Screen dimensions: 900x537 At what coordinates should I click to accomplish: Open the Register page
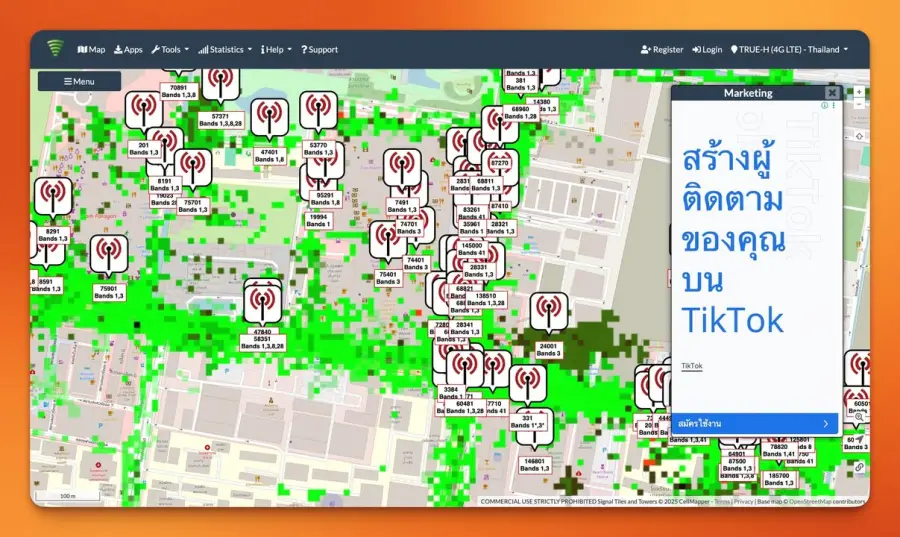tap(662, 49)
